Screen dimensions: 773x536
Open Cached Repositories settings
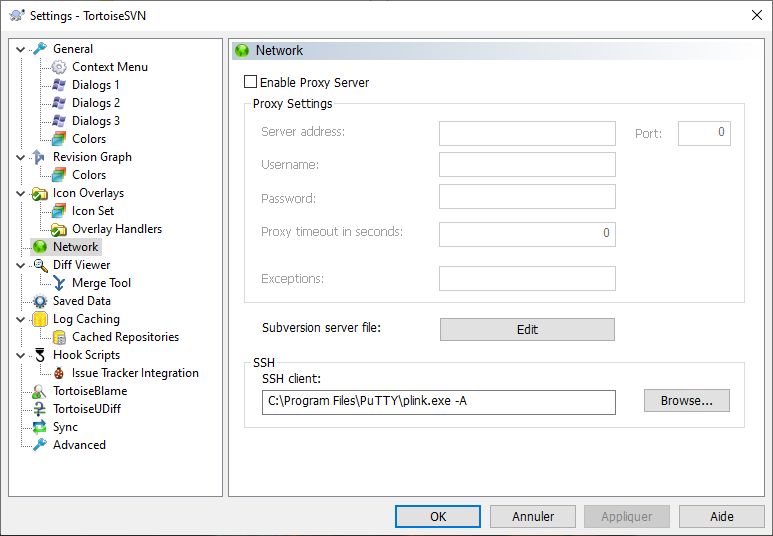(x=125, y=337)
